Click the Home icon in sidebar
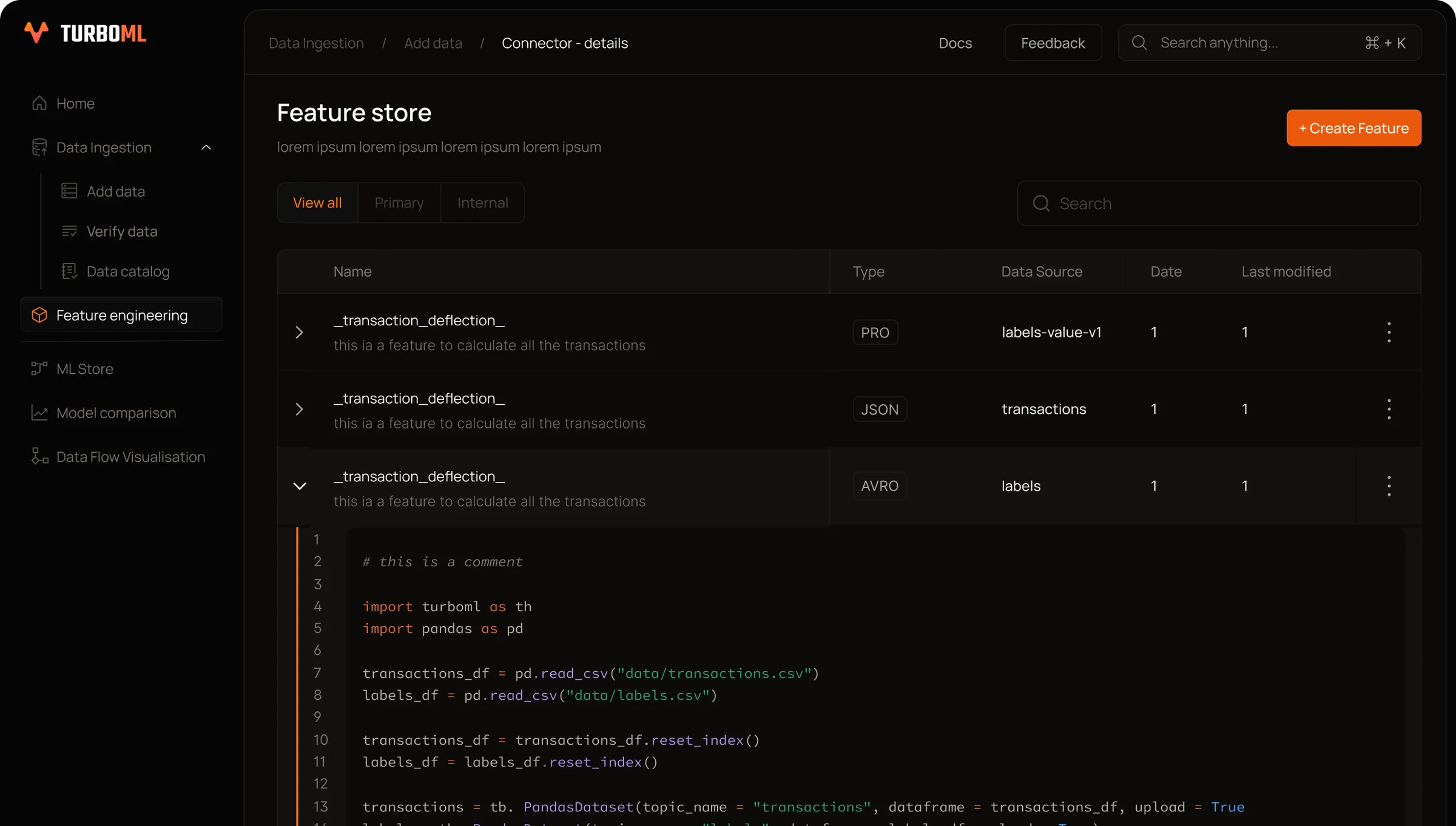 [39, 103]
